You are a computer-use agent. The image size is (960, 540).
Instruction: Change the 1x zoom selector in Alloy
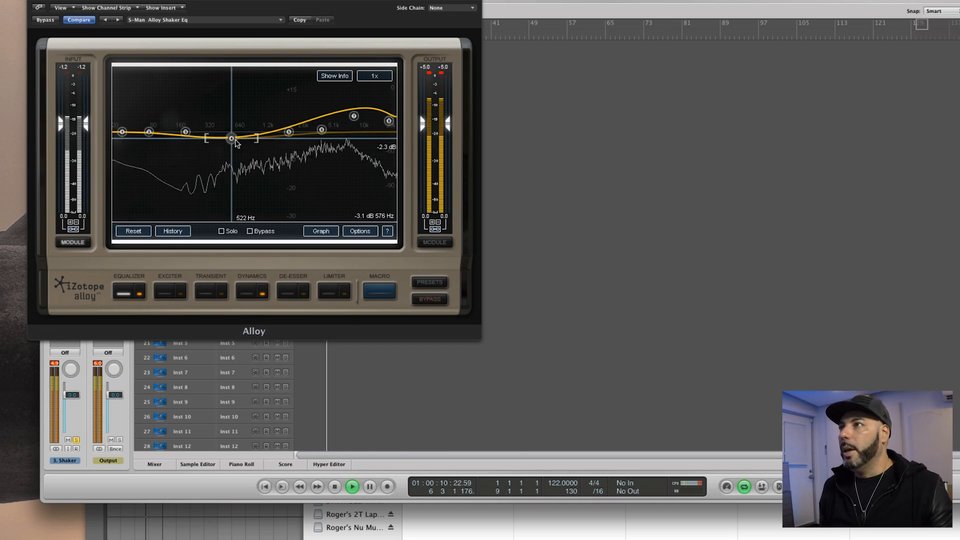[x=374, y=76]
